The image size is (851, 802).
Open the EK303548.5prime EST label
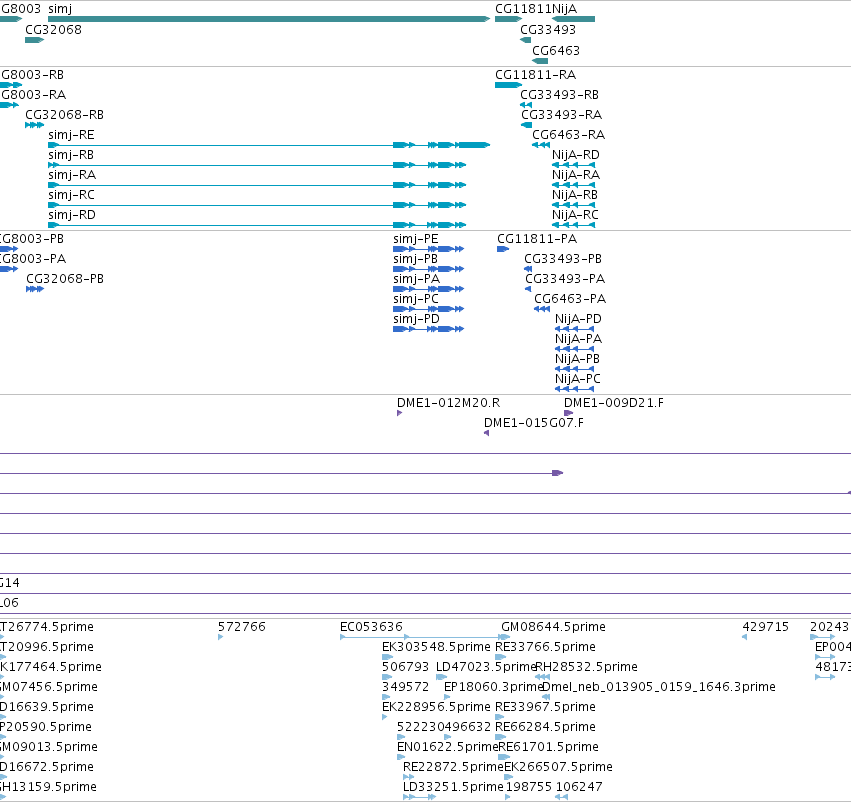click(x=436, y=647)
